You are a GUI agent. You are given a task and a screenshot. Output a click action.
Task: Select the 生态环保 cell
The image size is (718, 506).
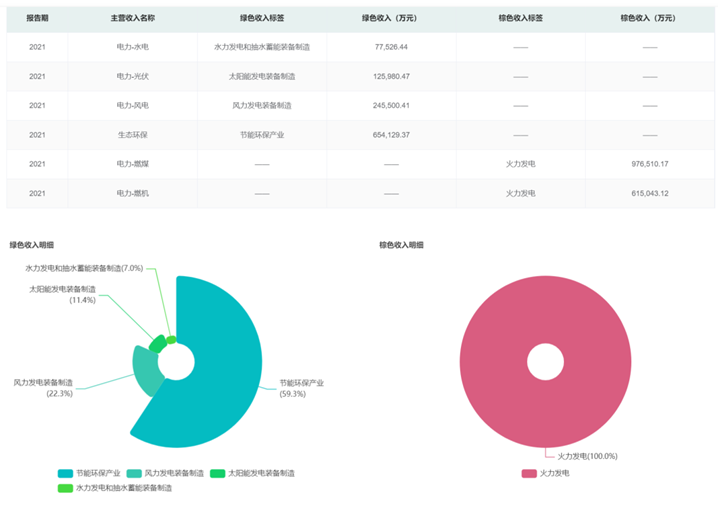[x=132, y=135]
